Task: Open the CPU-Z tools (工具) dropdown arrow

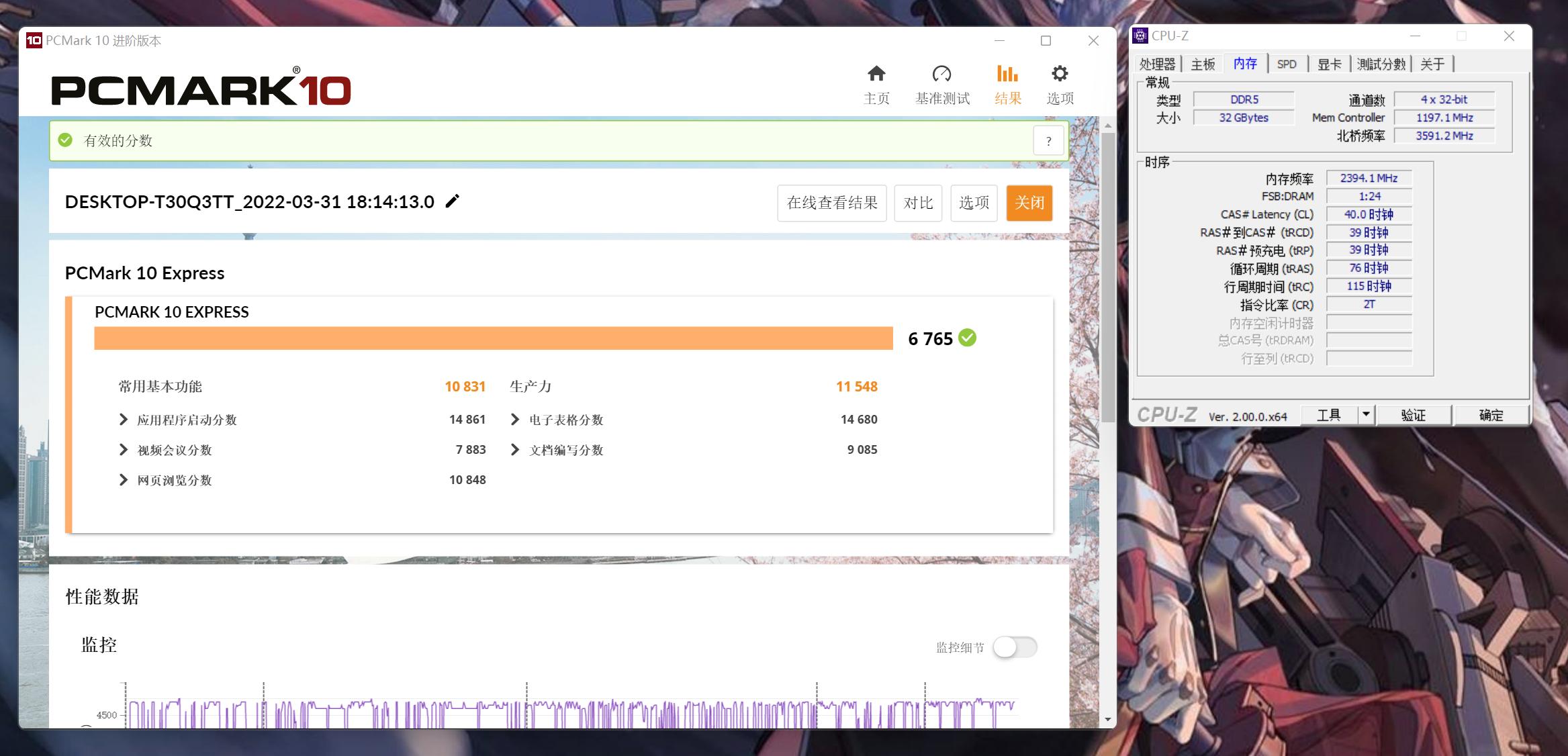Action: click(1365, 415)
